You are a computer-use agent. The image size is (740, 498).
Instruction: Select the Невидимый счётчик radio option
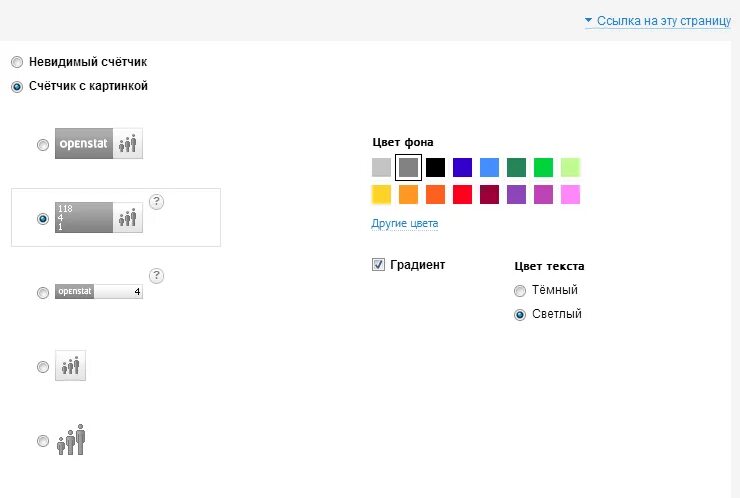(x=17, y=62)
